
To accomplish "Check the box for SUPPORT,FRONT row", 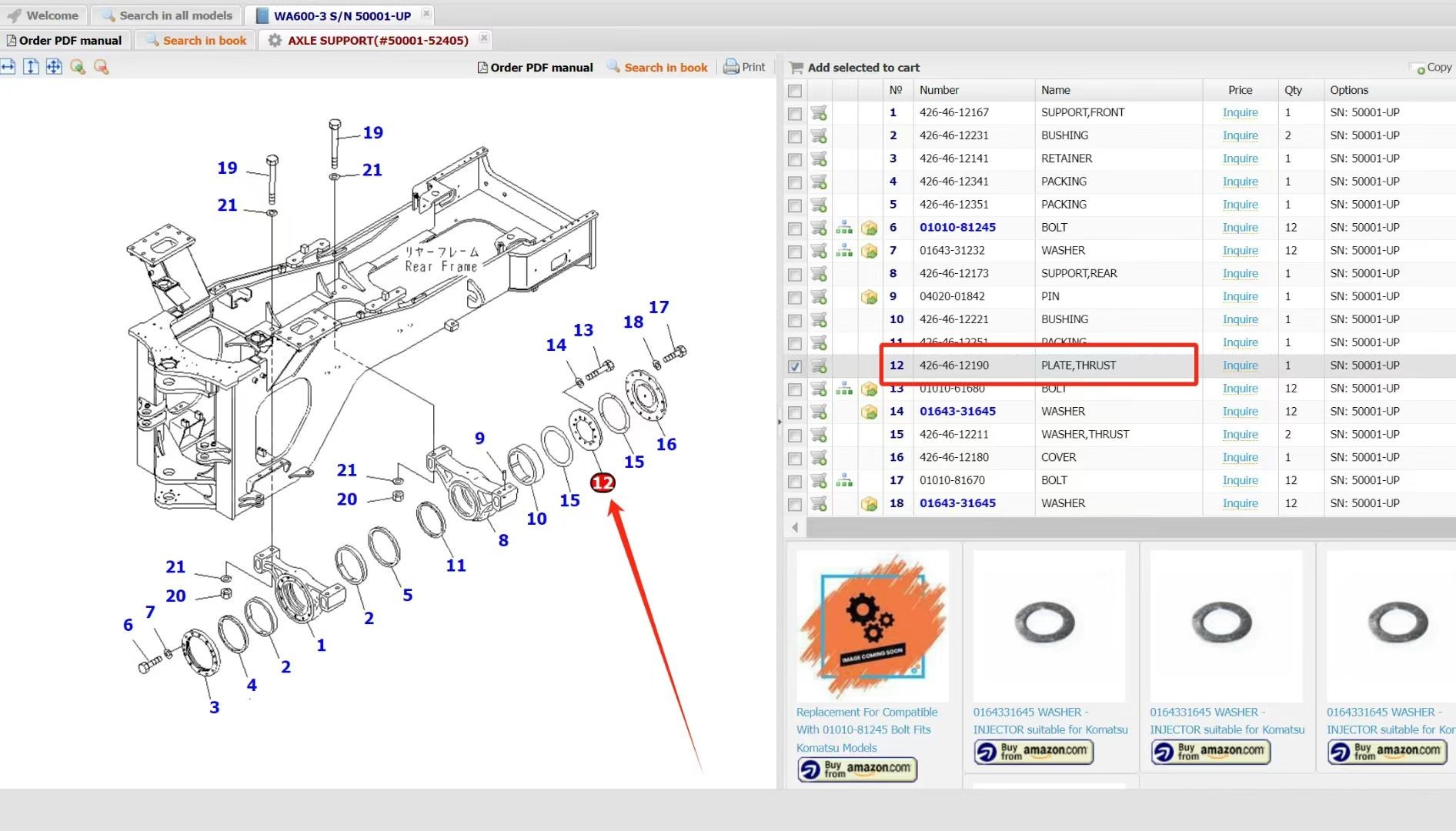I will 795,114.
